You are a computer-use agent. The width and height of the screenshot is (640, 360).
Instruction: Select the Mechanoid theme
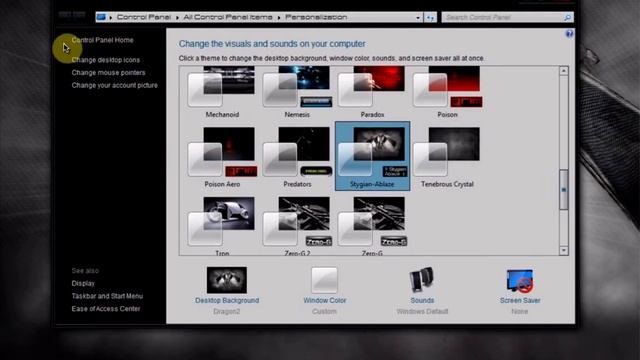pyautogui.click(x=222, y=92)
